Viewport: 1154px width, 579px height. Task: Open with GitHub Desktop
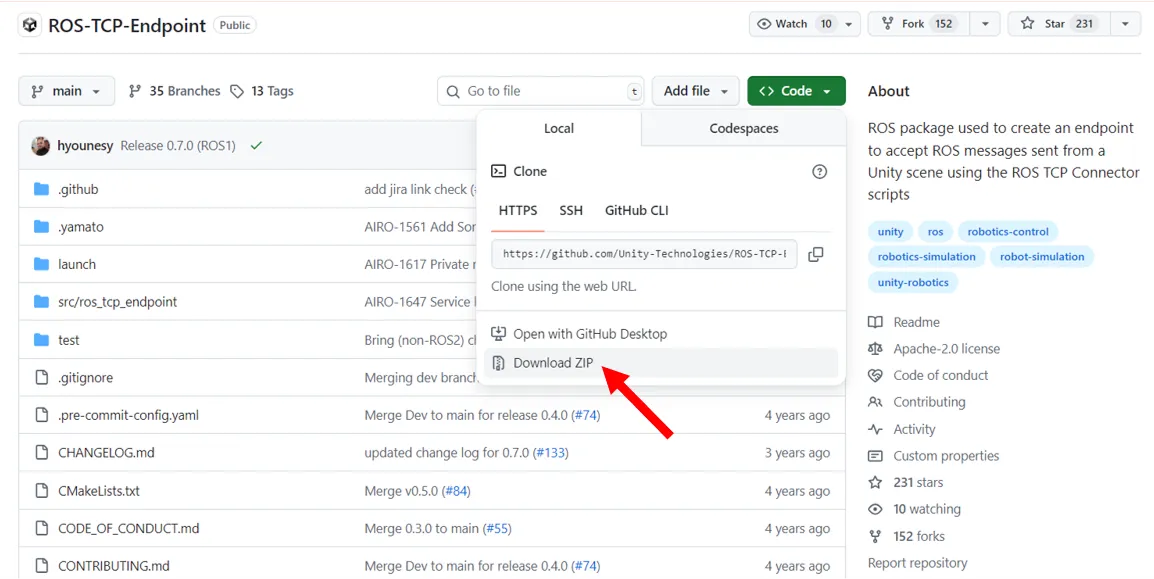tap(589, 334)
